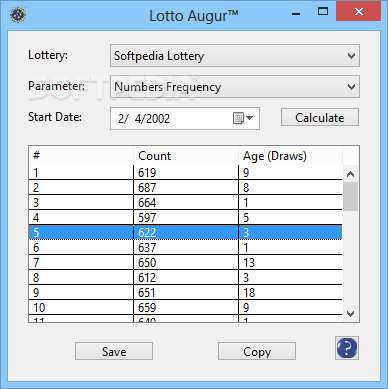This screenshot has width=388, height=389.
Task: Click the Save button
Action: (x=114, y=351)
